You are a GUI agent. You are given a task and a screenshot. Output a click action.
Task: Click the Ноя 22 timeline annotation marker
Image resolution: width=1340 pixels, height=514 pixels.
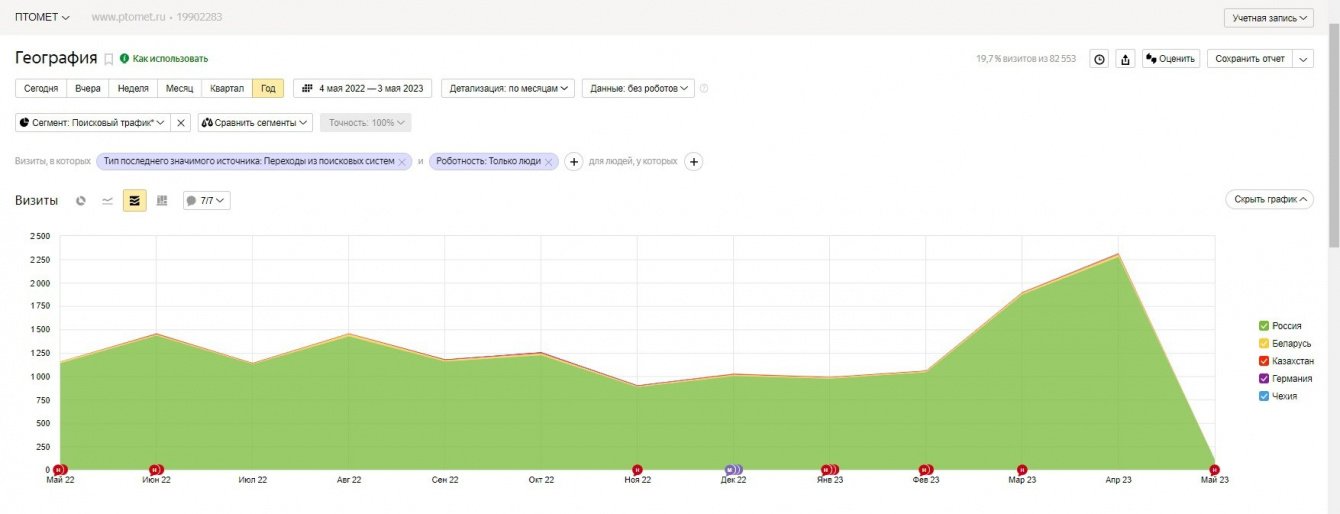tap(637, 469)
